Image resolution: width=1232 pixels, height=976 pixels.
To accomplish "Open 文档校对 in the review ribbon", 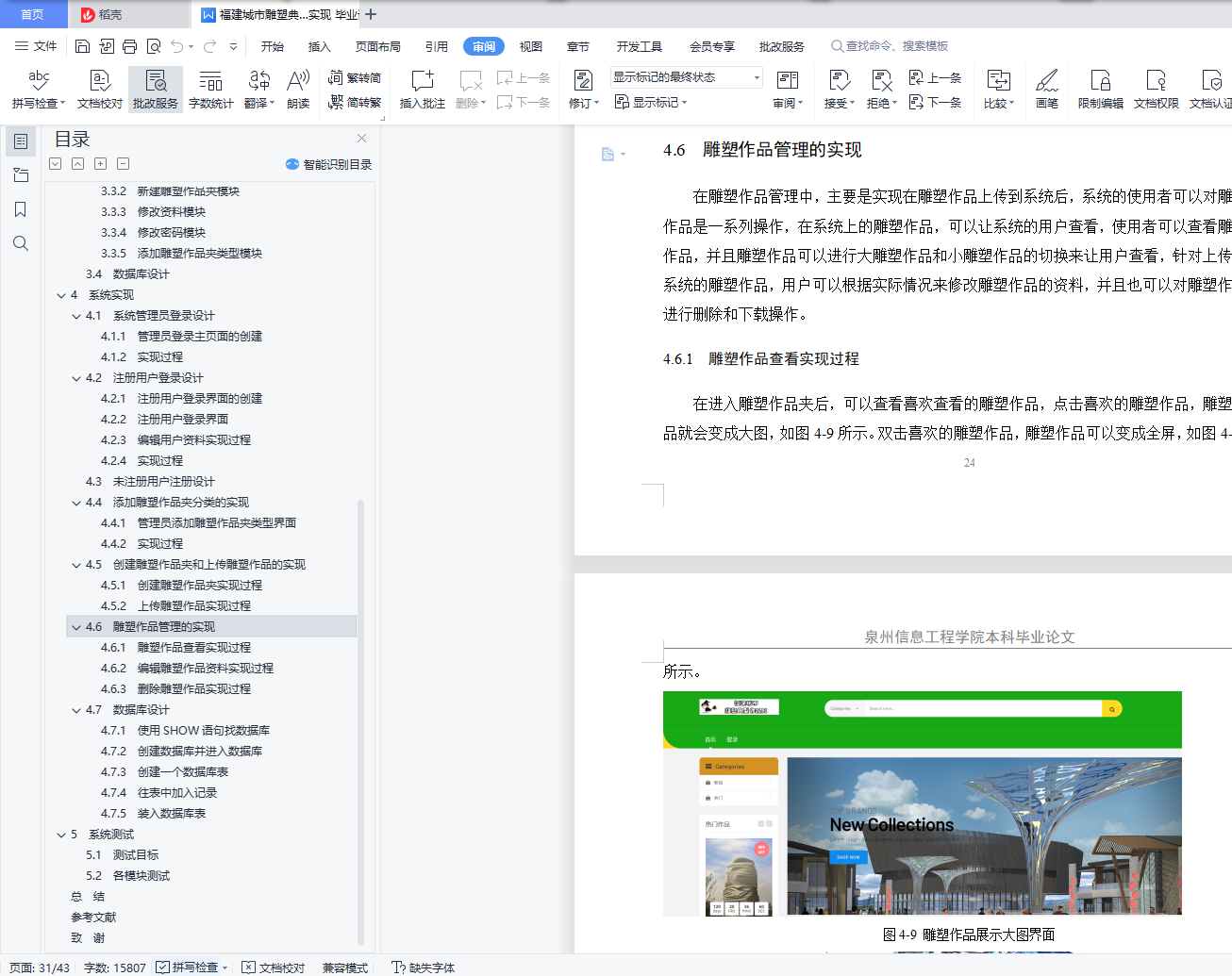I will pos(100,90).
